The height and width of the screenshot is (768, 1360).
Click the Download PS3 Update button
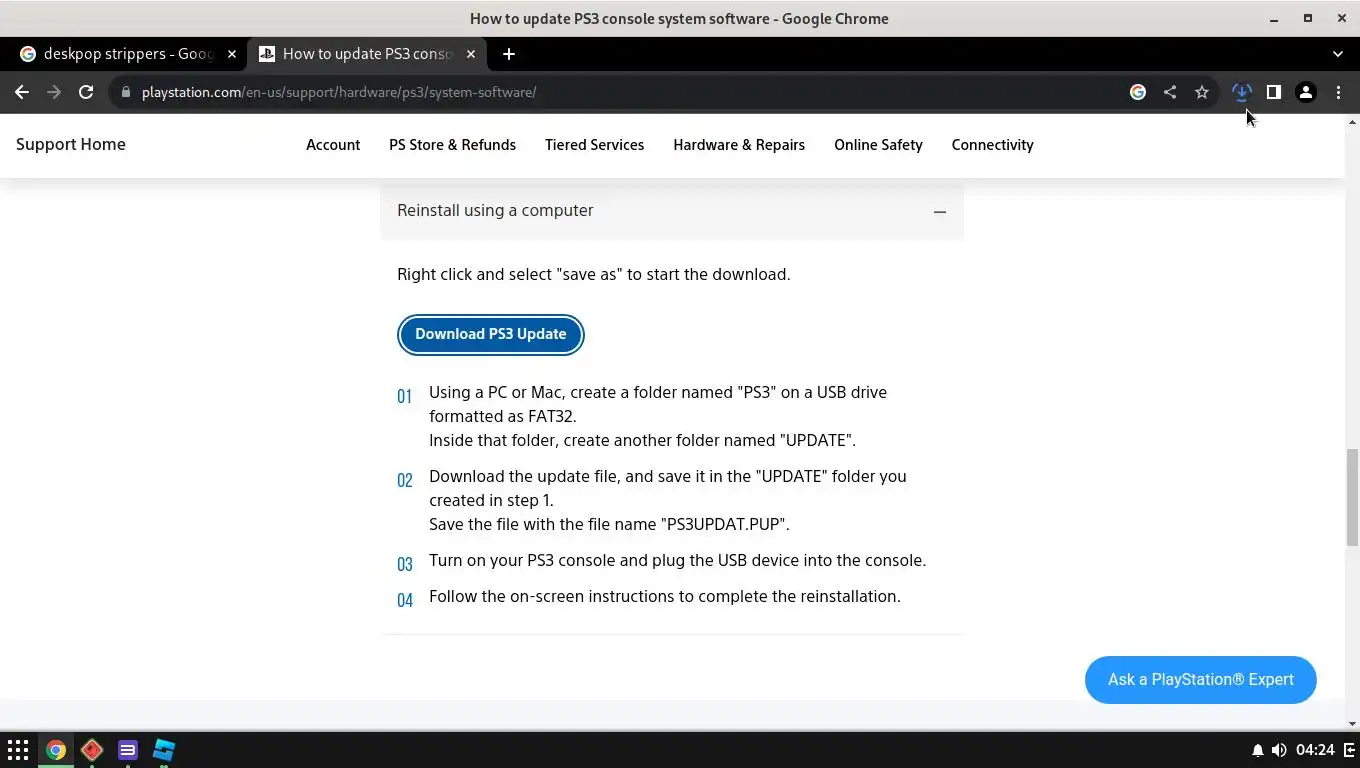490,334
